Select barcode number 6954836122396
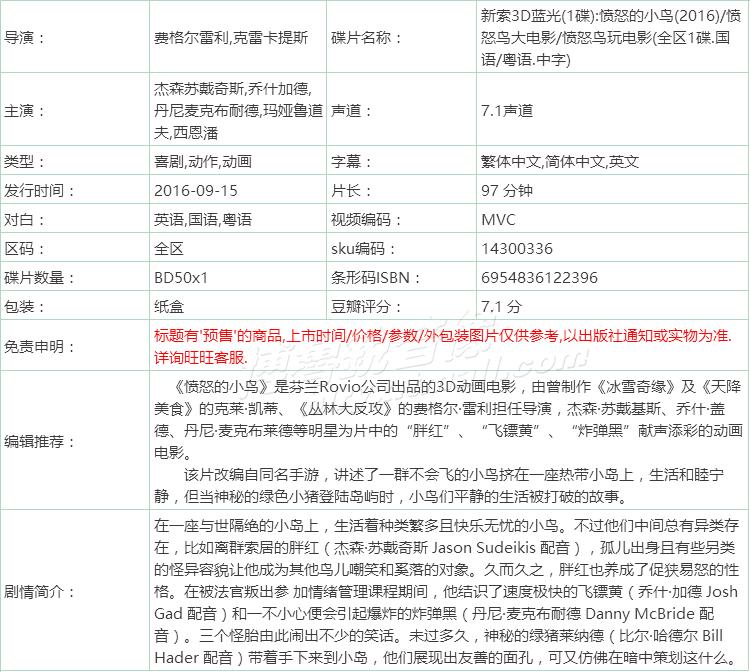The height and width of the screenshot is (672, 750). click(540, 278)
